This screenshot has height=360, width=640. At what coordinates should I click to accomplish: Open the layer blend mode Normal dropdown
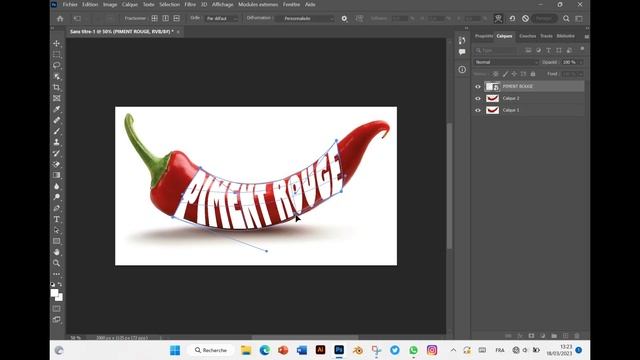506,62
